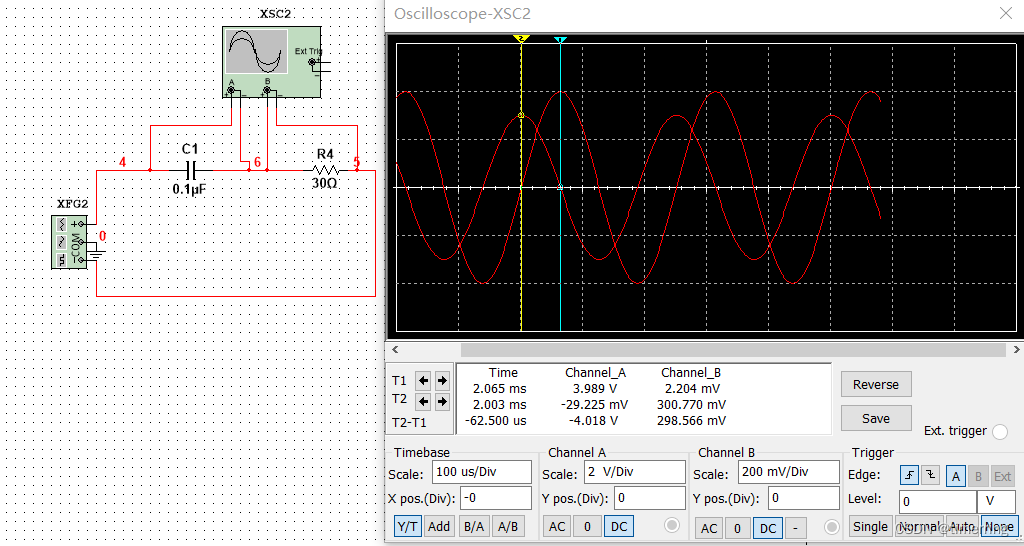1024x546 pixels.
Task: Click the Timebase X pos. field
Action: click(x=496, y=498)
